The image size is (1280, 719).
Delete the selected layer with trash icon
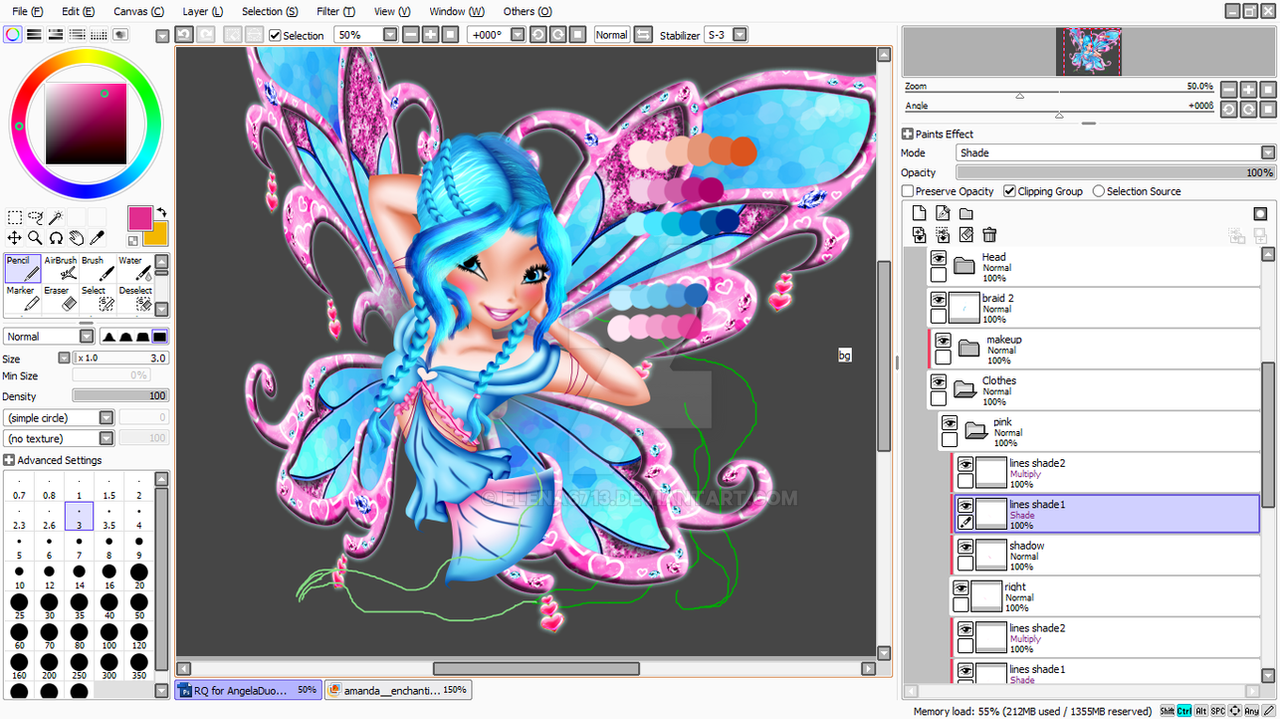[x=989, y=235]
